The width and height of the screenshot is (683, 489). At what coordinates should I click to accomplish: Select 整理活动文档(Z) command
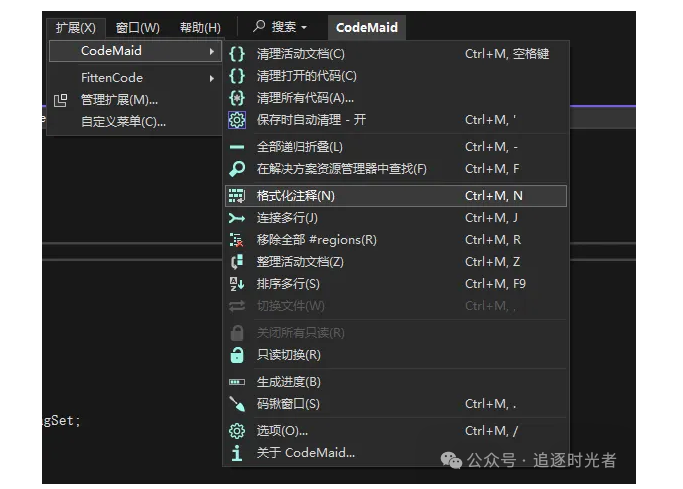pos(396,262)
